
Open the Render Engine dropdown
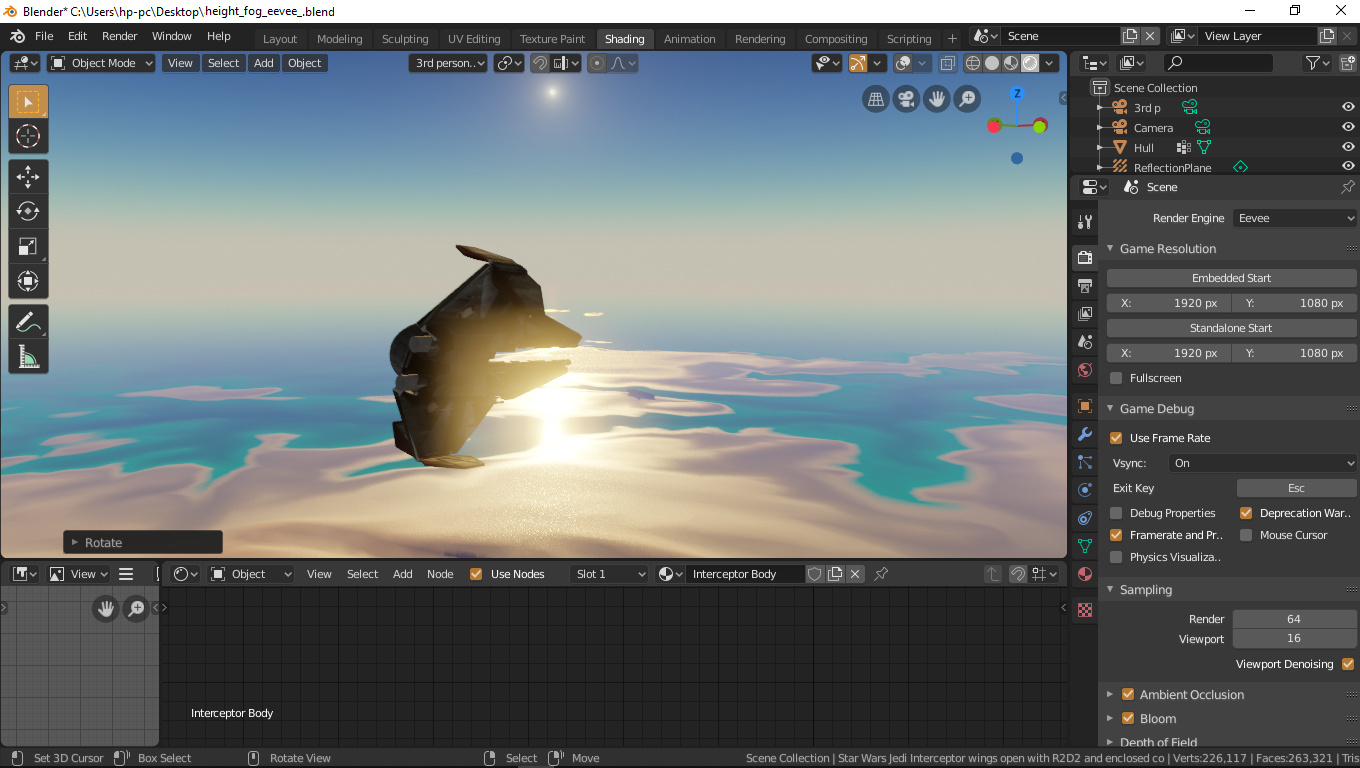1294,218
